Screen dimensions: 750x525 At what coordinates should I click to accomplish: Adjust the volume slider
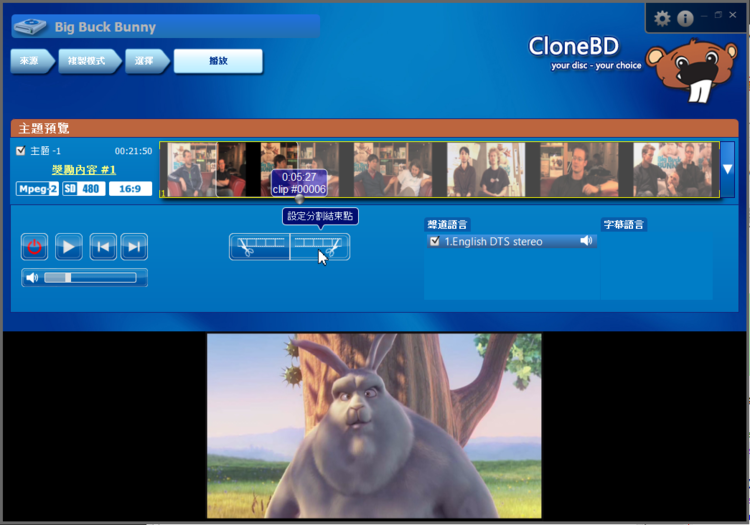click(x=90, y=278)
